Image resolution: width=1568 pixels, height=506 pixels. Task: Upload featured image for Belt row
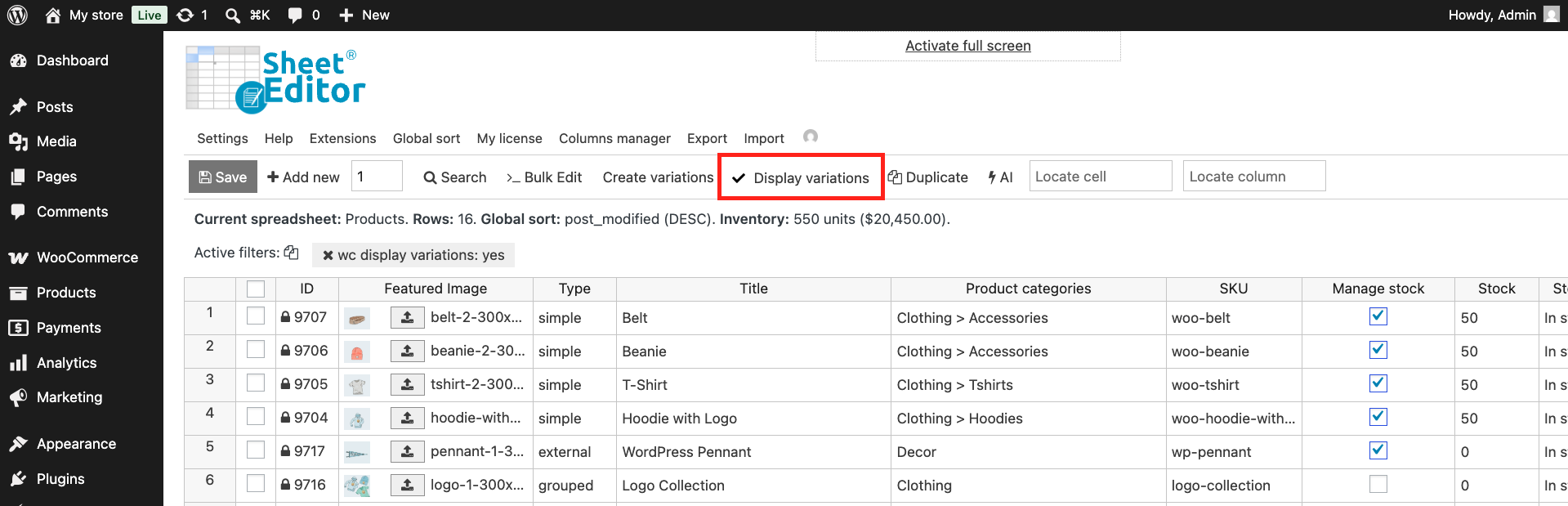[x=407, y=317]
